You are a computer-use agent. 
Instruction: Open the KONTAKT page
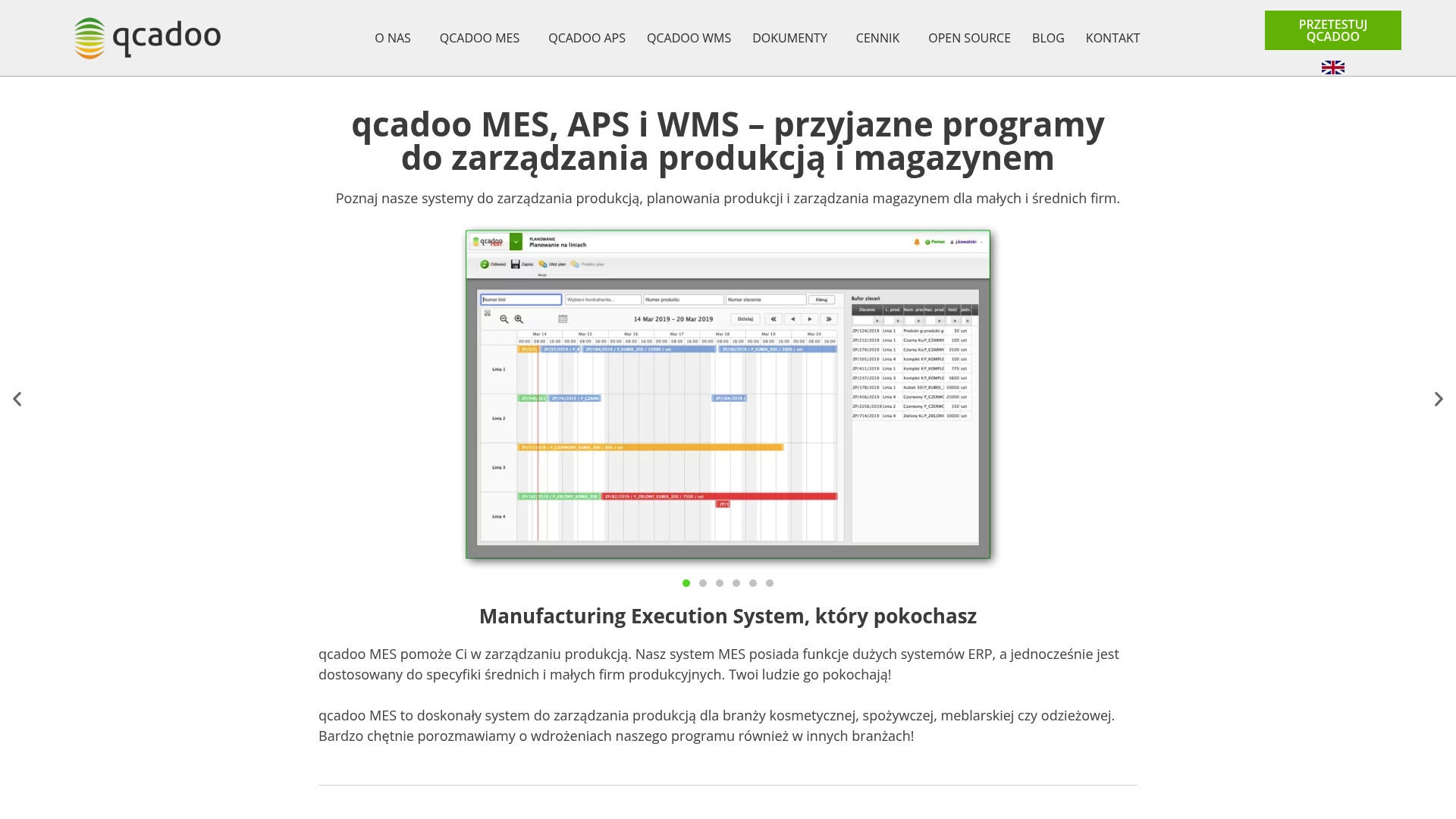click(x=1112, y=38)
